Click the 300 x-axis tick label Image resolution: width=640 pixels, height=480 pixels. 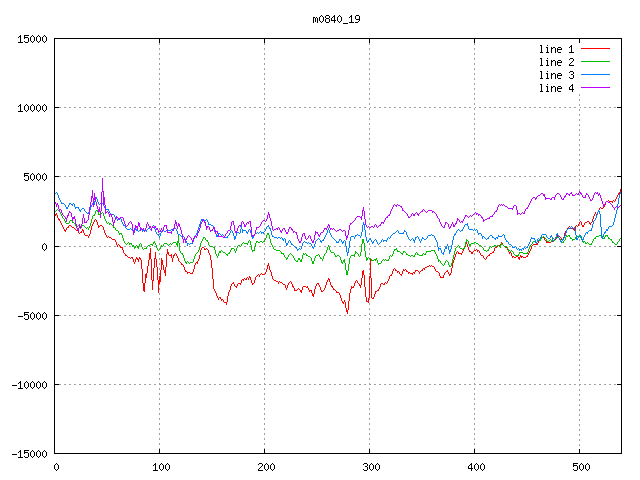point(370,467)
